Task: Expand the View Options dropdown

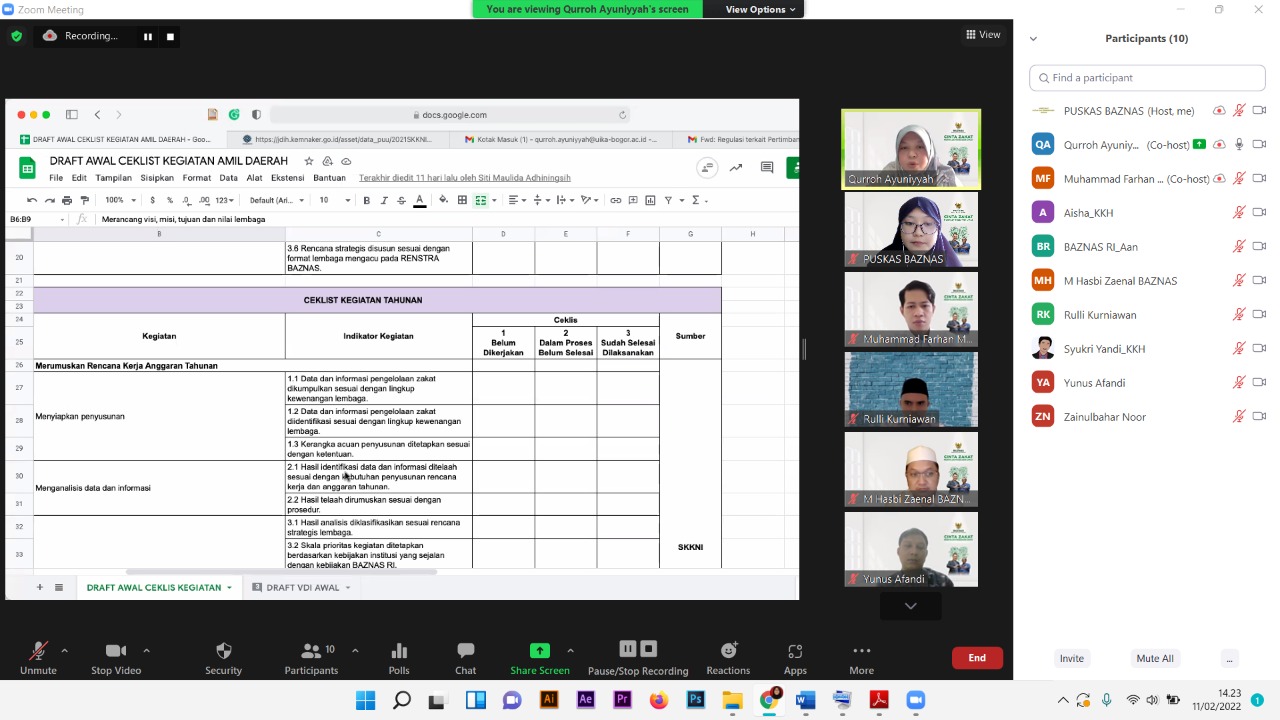Action: [760, 9]
